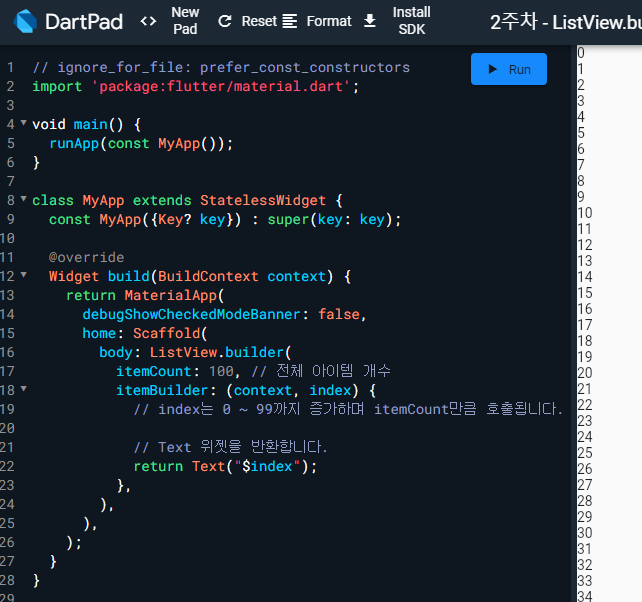Click 'BuildContext' on line 12
Image resolution: width=642 pixels, height=602 pixels.
[208, 276]
